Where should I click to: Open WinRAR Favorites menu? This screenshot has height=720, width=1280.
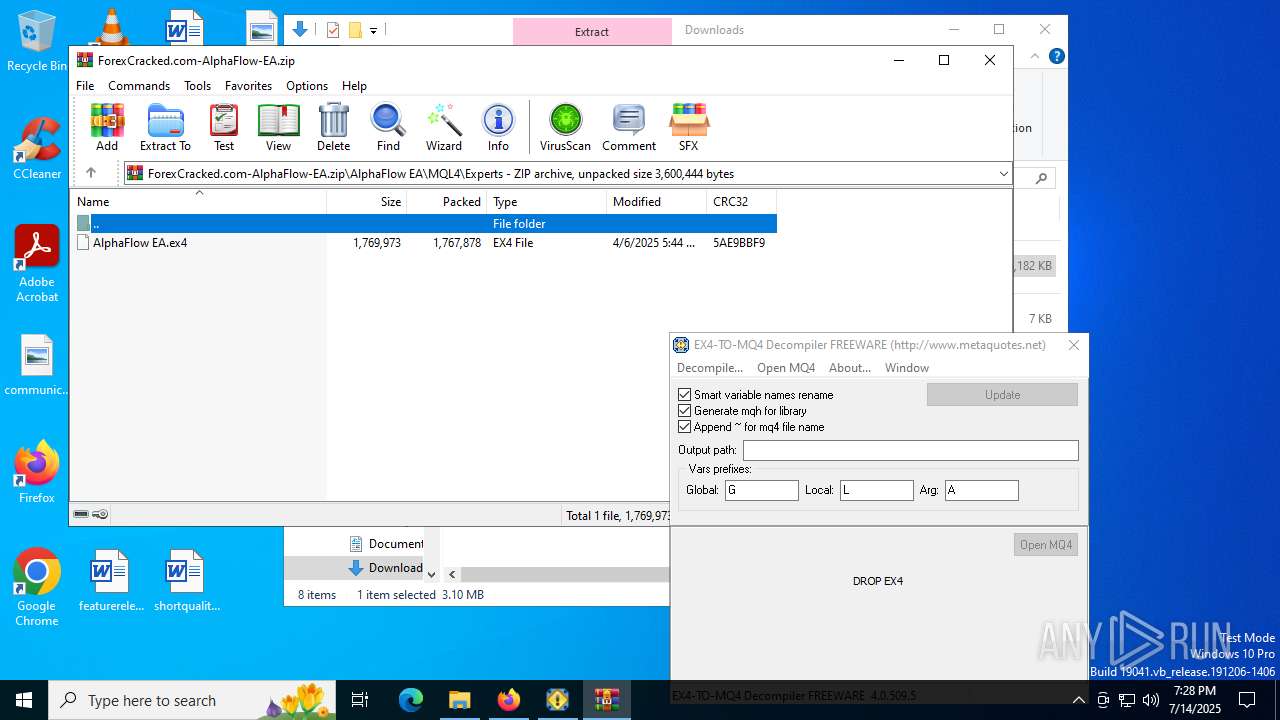[x=248, y=86]
